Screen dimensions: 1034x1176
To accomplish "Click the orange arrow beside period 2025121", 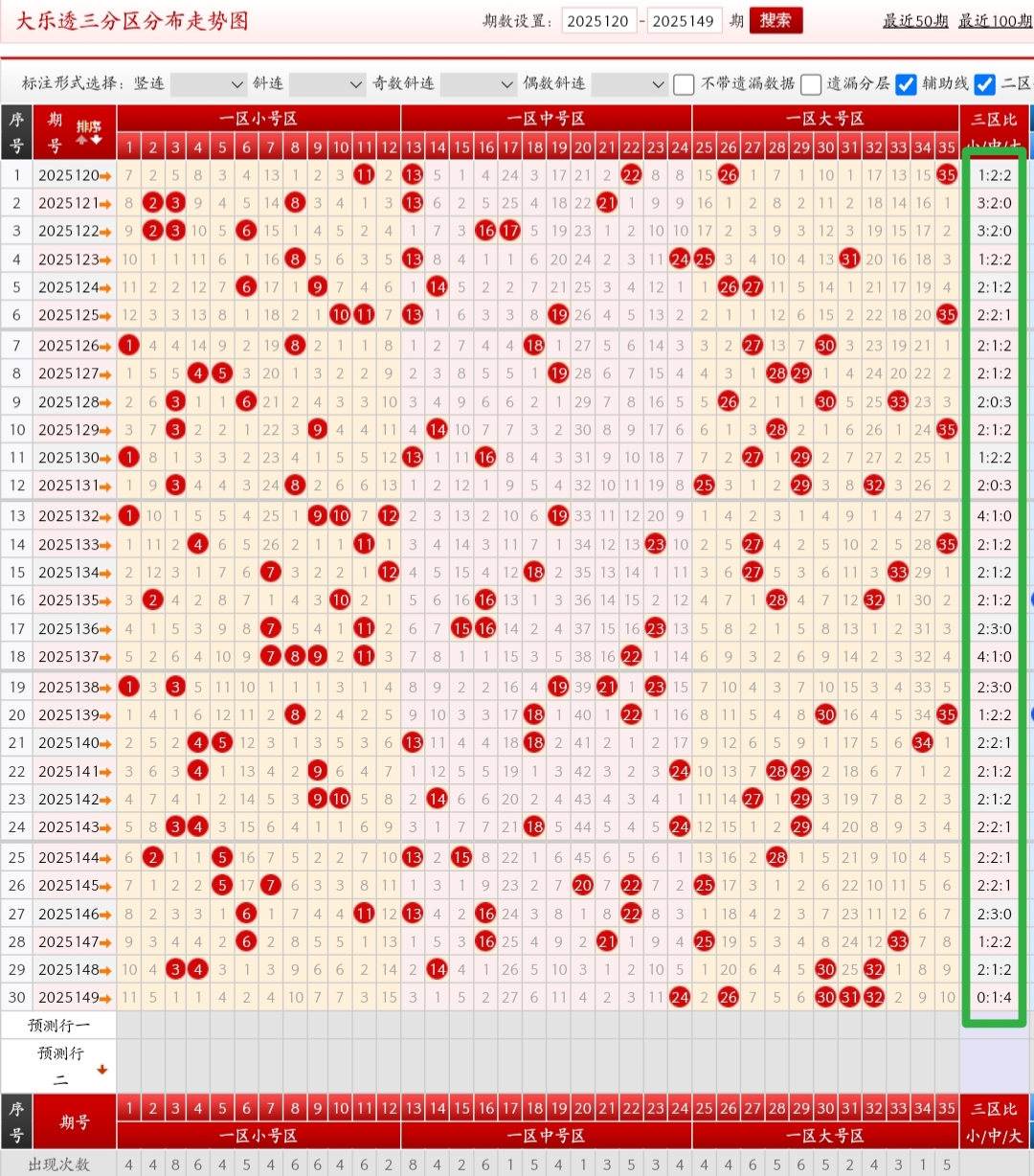I will click(106, 204).
